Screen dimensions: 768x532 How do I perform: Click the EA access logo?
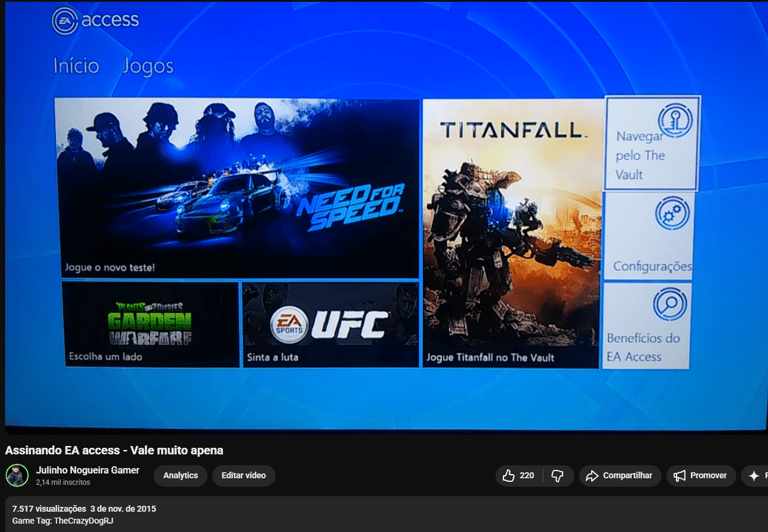pyautogui.click(x=96, y=21)
